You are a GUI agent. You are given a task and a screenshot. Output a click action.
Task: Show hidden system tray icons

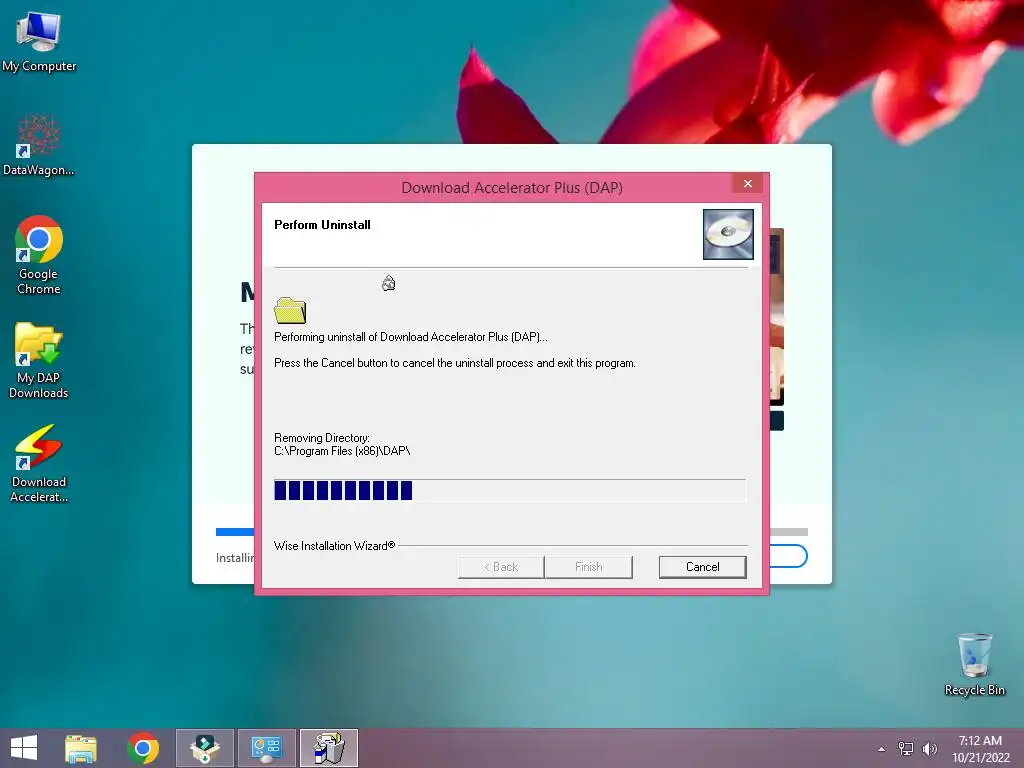pos(882,749)
